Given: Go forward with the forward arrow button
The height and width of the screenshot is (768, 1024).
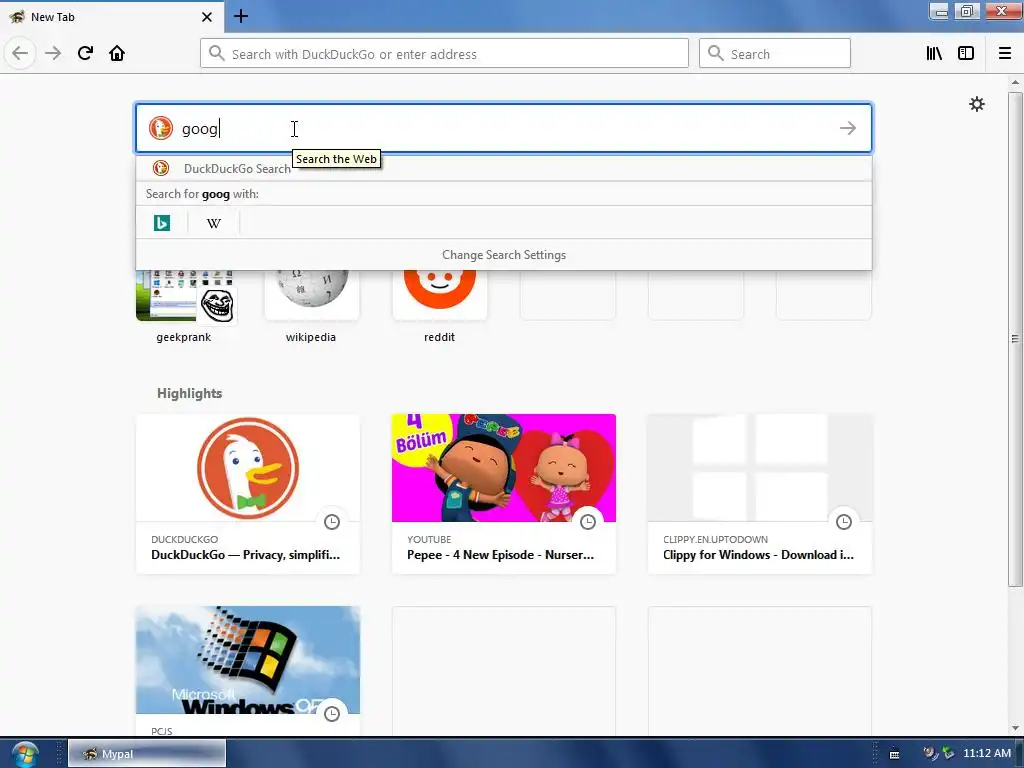Looking at the screenshot, I should click(x=53, y=53).
